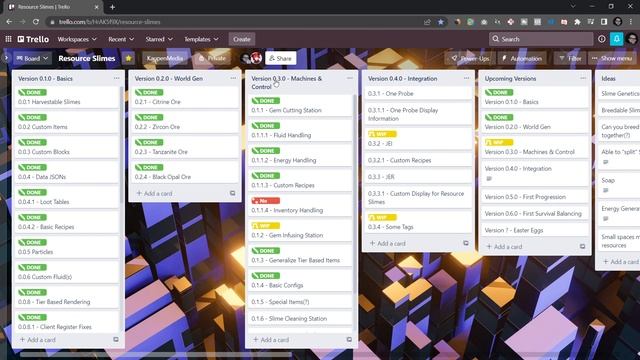Screen dimensions: 640x360
Task: Expand the collapsed sidebar arrow
Action: 6,58
